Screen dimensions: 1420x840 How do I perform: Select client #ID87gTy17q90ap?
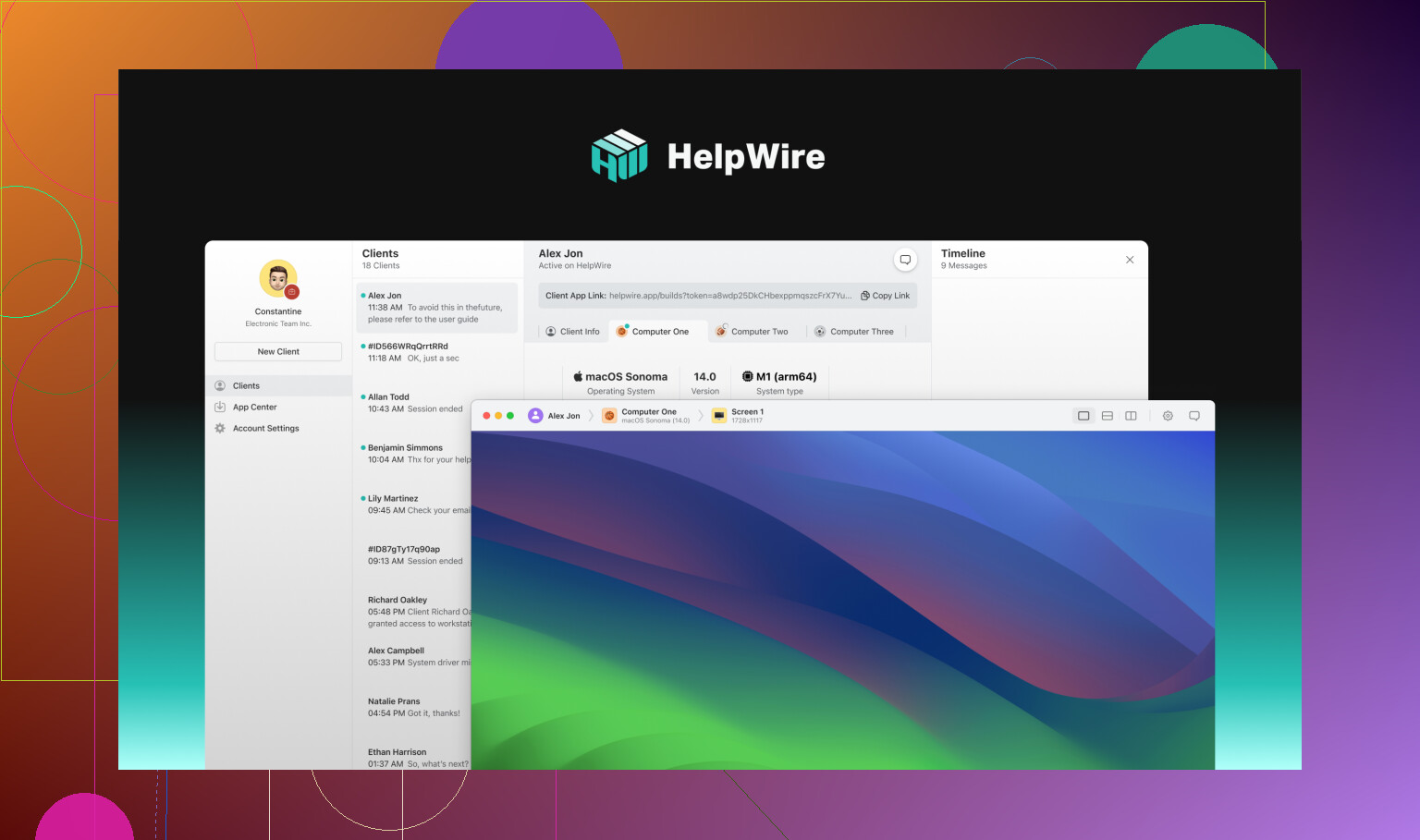pyautogui.click(x=414, y=555)
